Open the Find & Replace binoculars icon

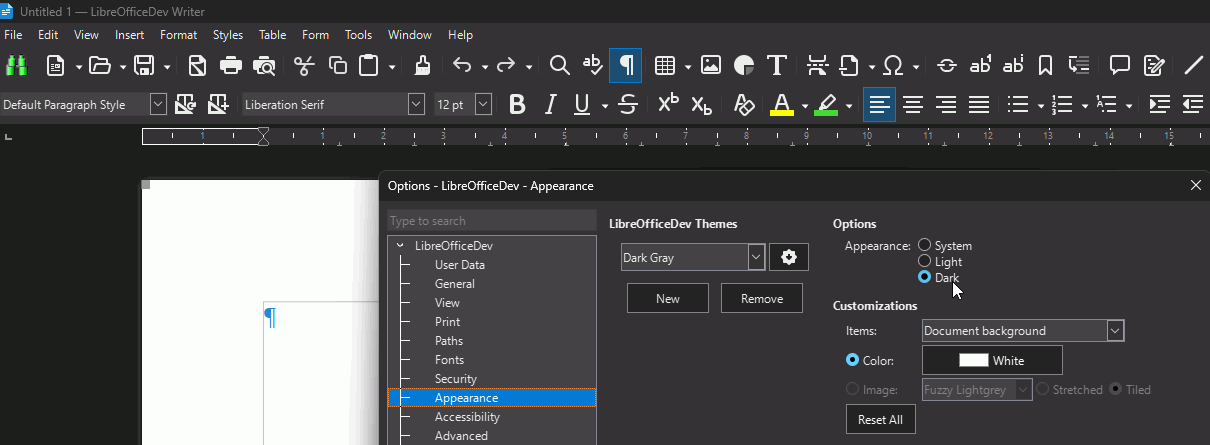[x=15, y=66]
